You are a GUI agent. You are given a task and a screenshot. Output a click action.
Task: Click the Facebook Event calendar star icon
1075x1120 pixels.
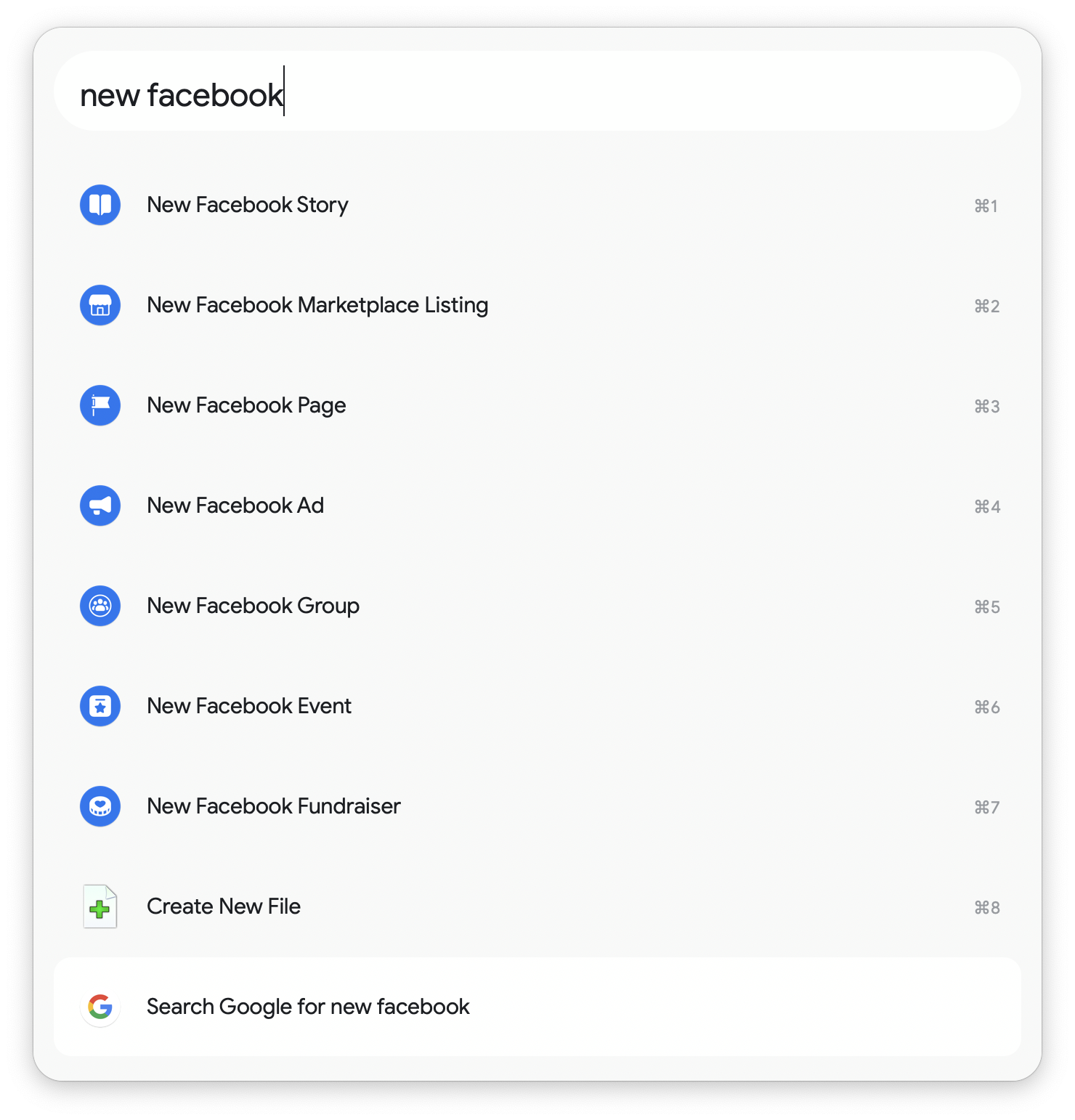(x=100, y=706)
